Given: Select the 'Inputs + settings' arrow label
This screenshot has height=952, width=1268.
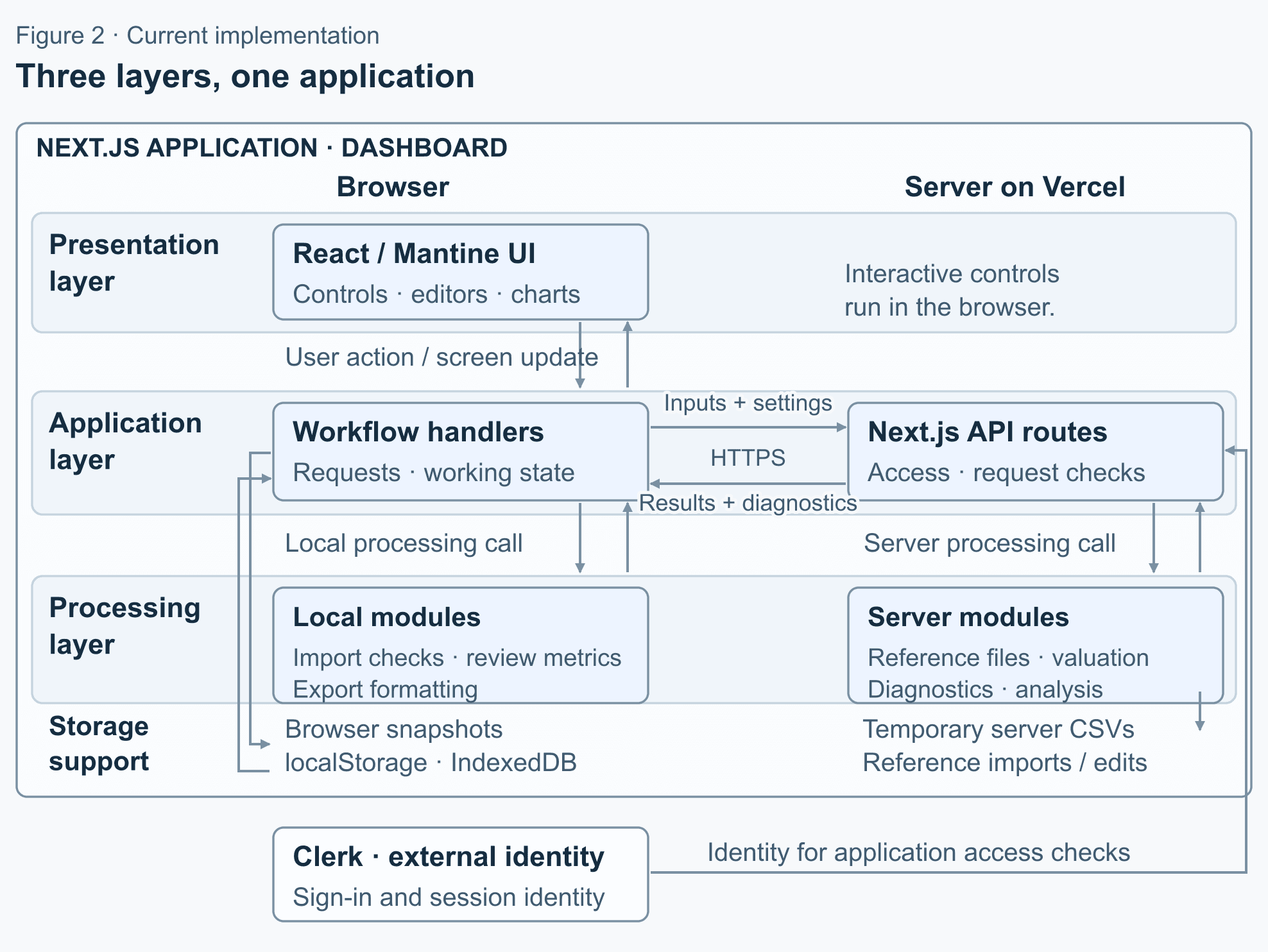Looking at the screenshot, I should point(748,403).
